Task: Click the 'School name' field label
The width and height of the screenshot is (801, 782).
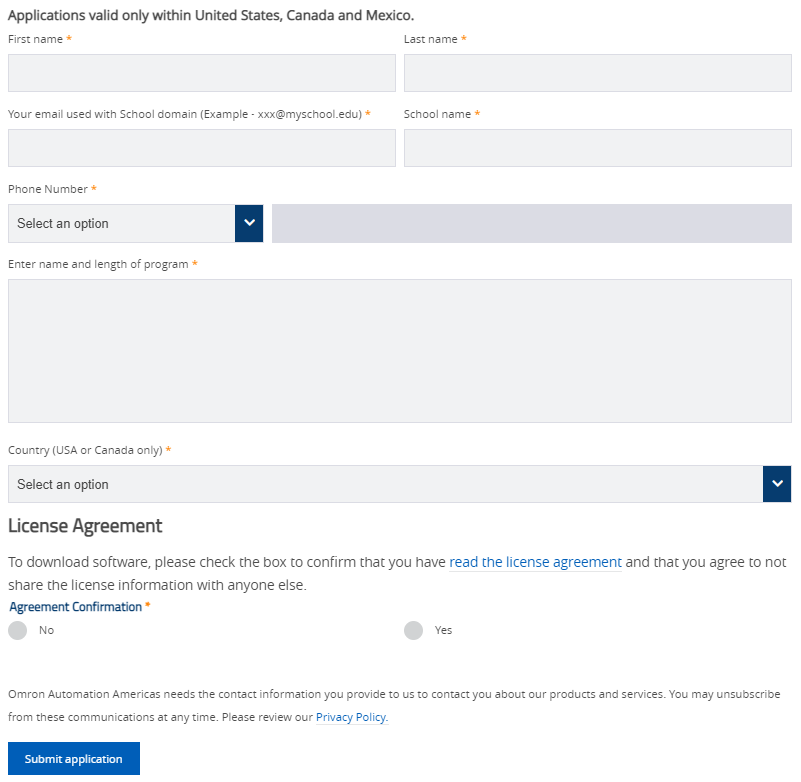Action: (437, 114)
